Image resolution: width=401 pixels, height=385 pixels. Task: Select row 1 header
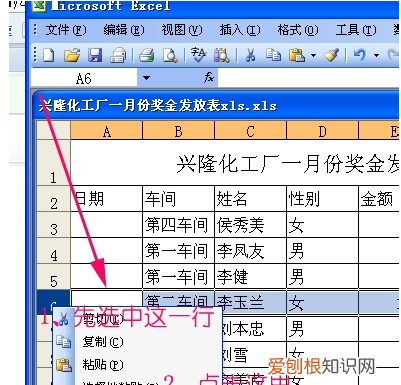[x=54, y=163]
